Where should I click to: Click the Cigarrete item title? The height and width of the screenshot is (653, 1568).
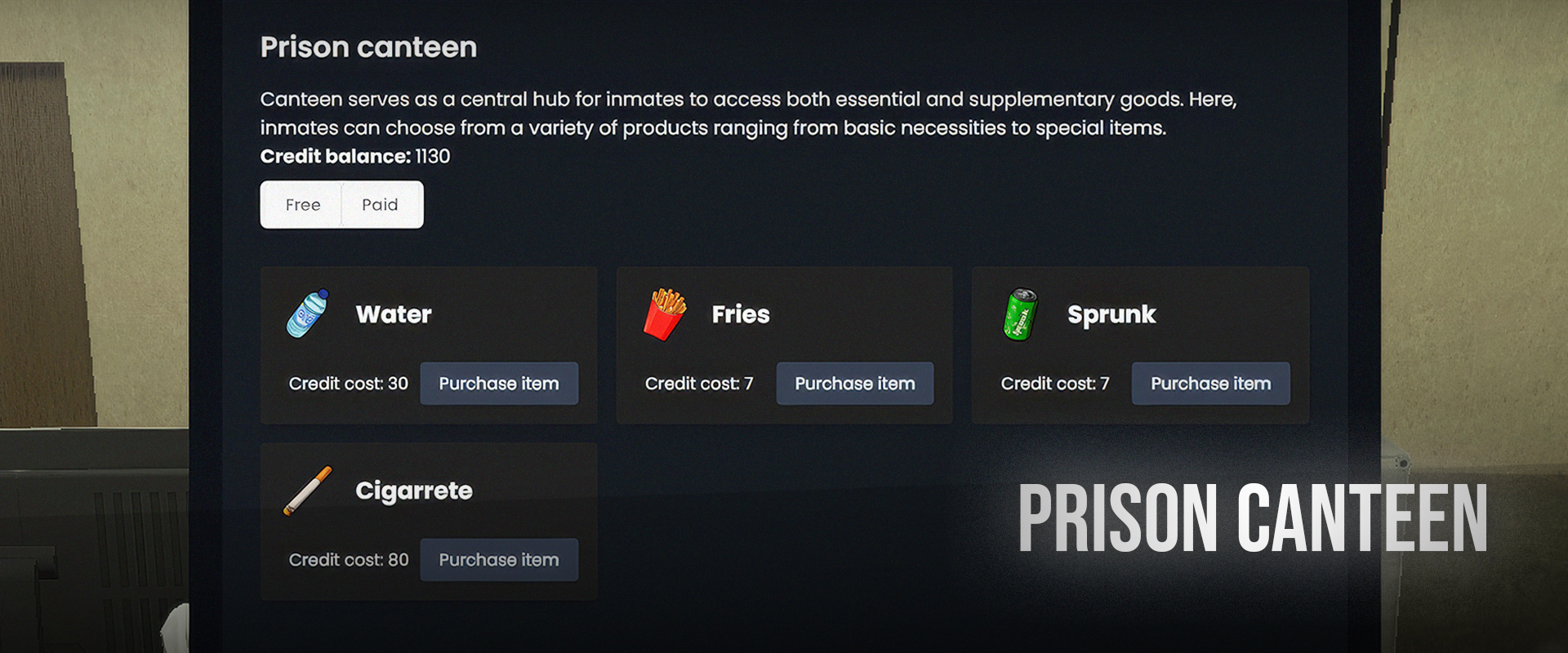pyautogui.click(x=414, y=491)
